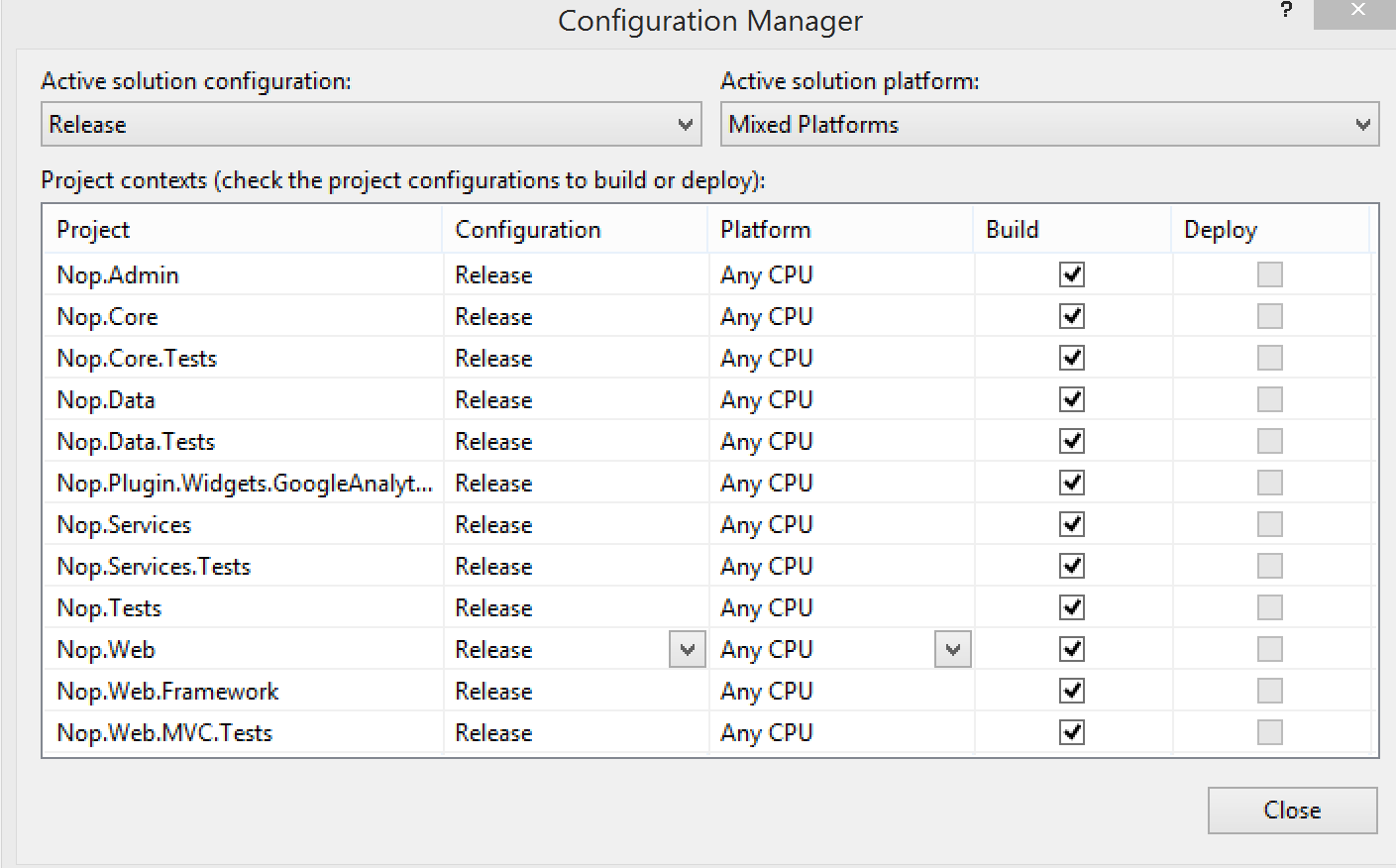The height and width of the screenshot is (868, 1396).
Task: Click the help question mark icon
Action: (x=1286, y=11)
